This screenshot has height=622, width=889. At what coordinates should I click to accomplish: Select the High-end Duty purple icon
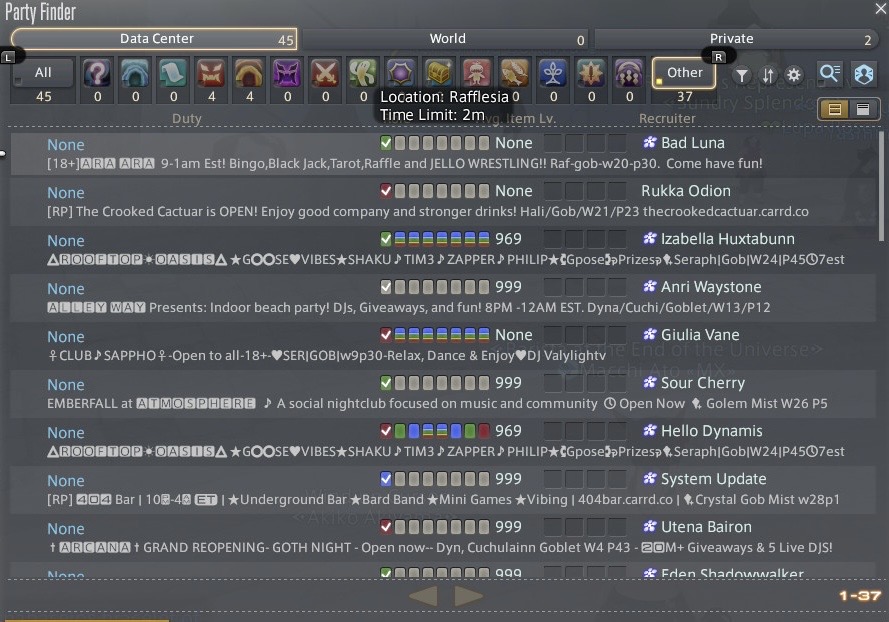(x=287, y=74)
